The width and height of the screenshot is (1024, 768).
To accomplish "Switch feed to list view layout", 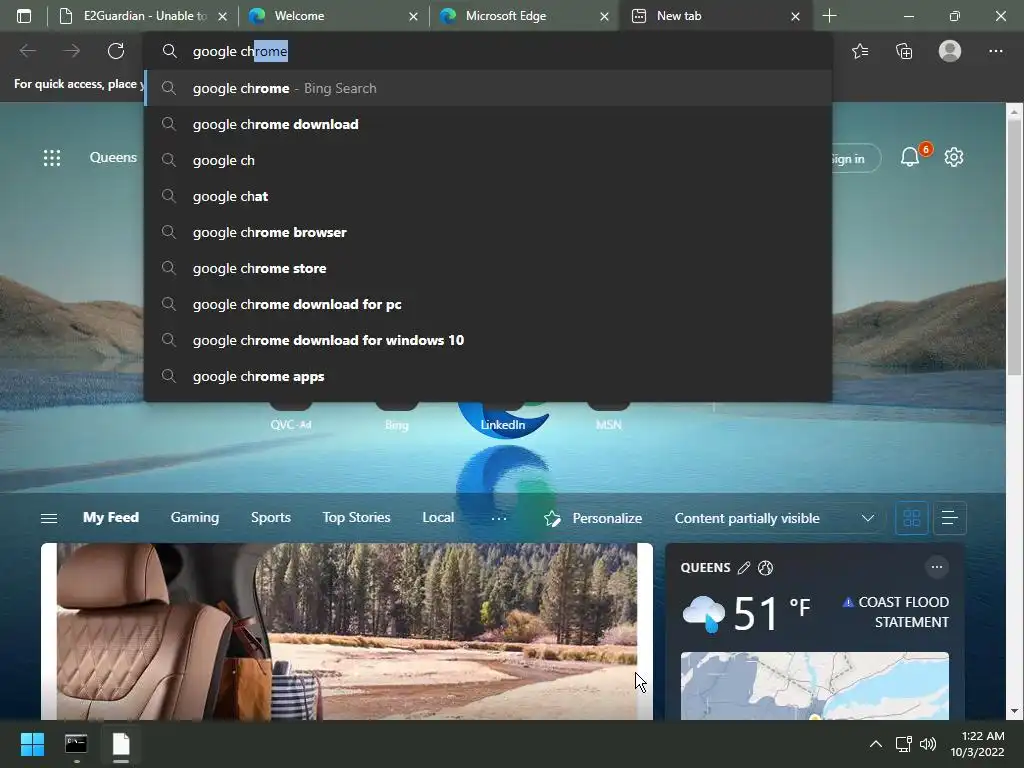I will [950, 519].
